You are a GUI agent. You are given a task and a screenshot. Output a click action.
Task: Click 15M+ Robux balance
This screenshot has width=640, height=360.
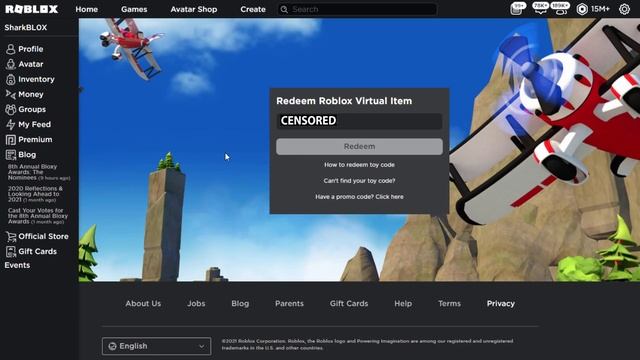[600, 9]
